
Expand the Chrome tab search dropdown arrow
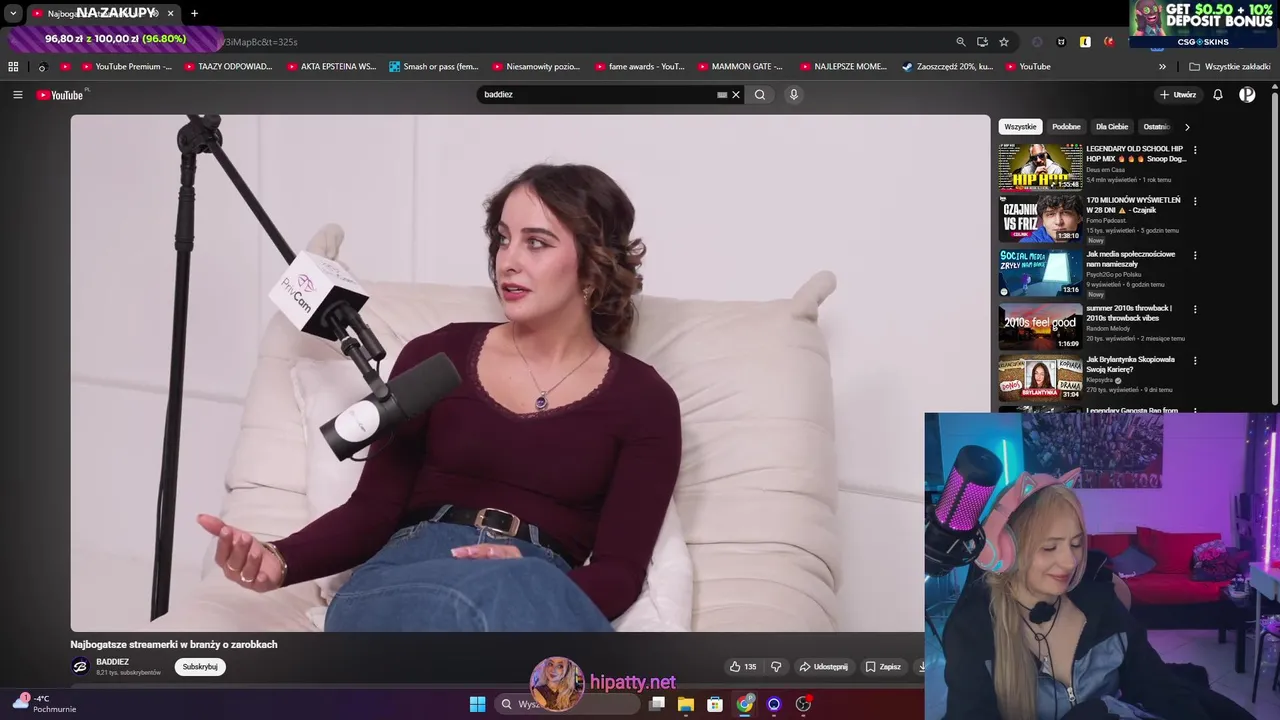coord(13,13)
